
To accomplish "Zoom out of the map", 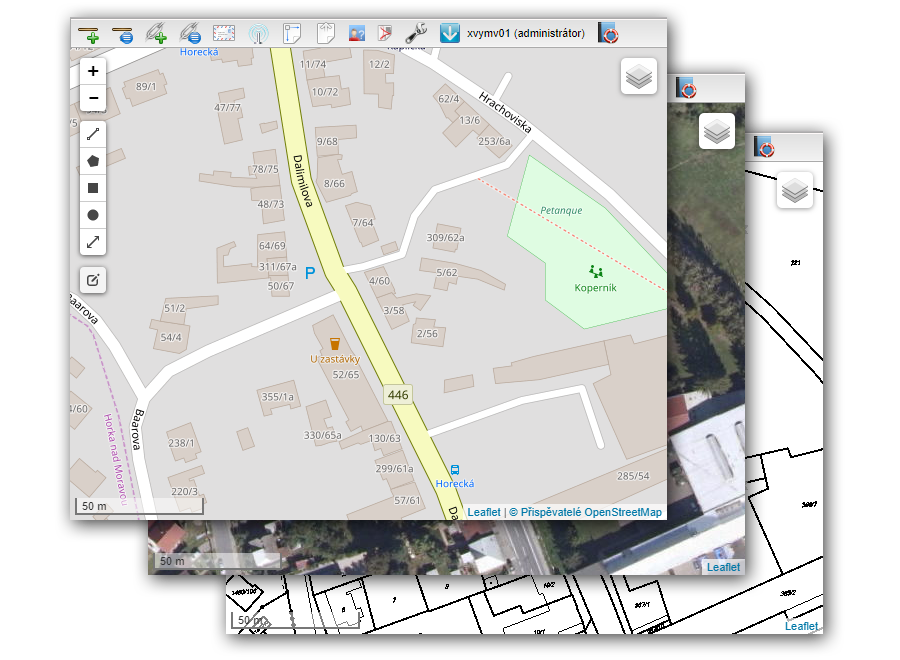I will pyautogui.click(x=93, y=98).
